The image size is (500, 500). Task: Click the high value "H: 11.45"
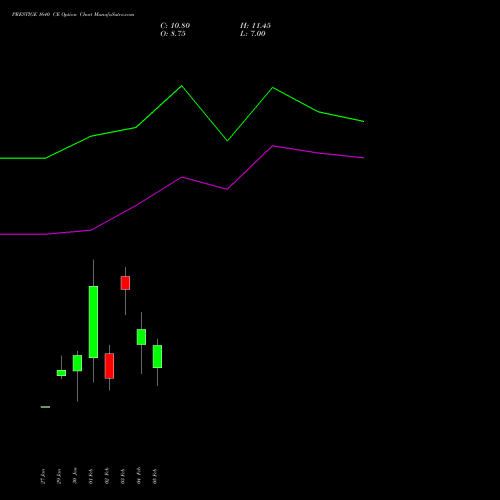255,26
